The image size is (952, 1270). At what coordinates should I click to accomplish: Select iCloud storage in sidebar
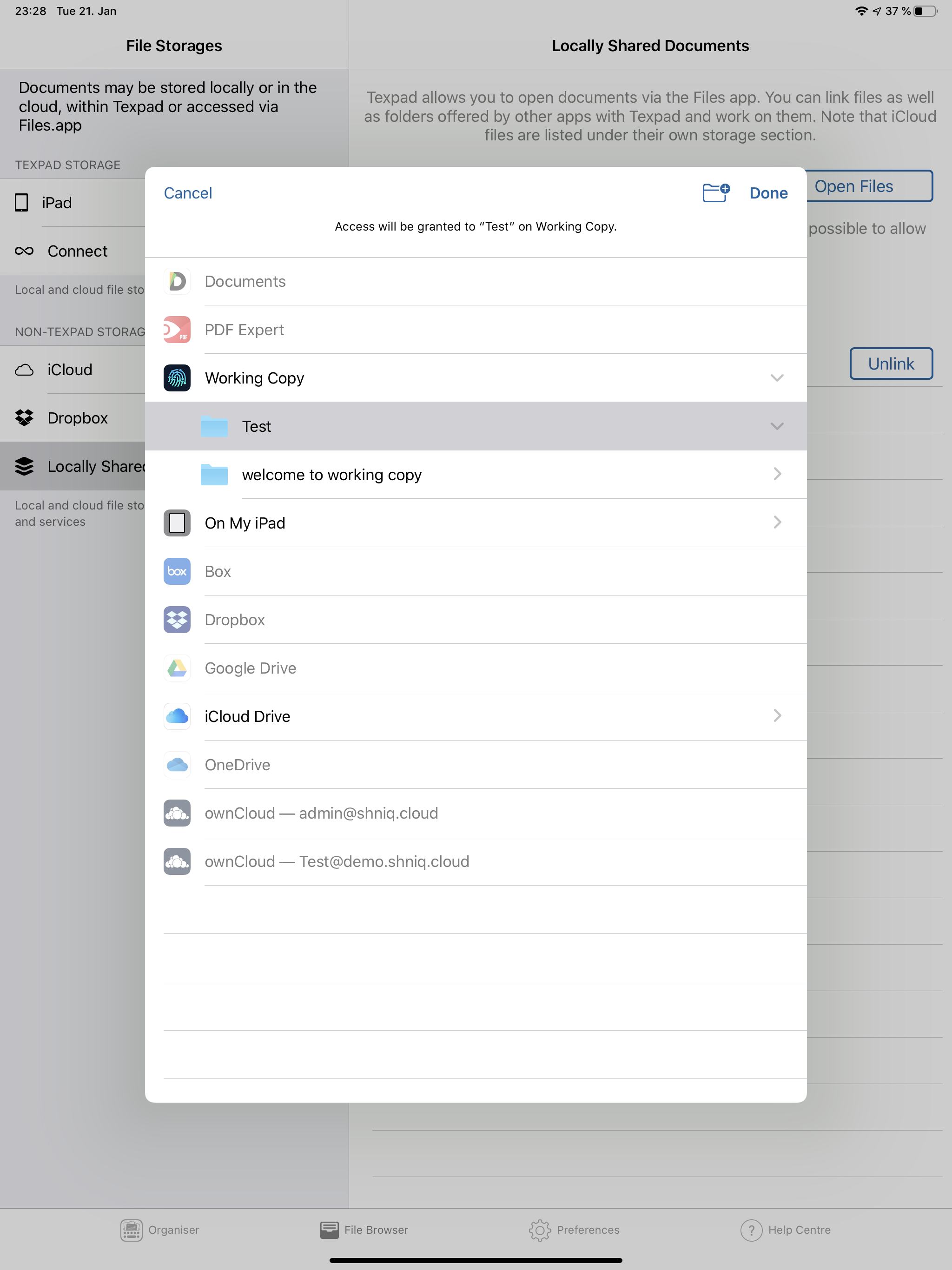tap(73, 370)
